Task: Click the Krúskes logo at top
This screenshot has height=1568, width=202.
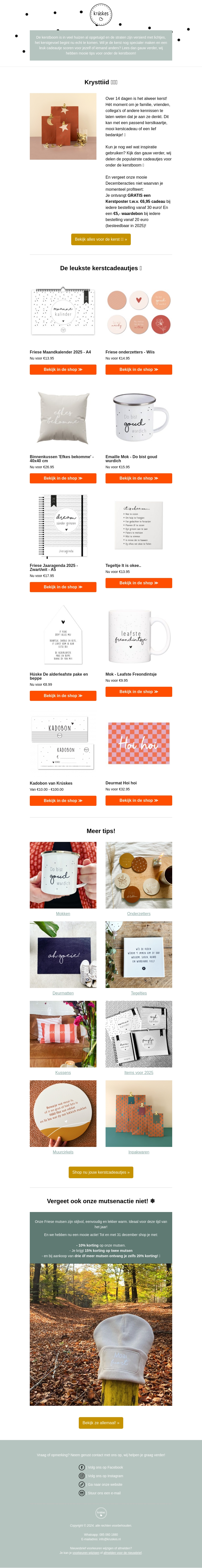Action: 101,13
